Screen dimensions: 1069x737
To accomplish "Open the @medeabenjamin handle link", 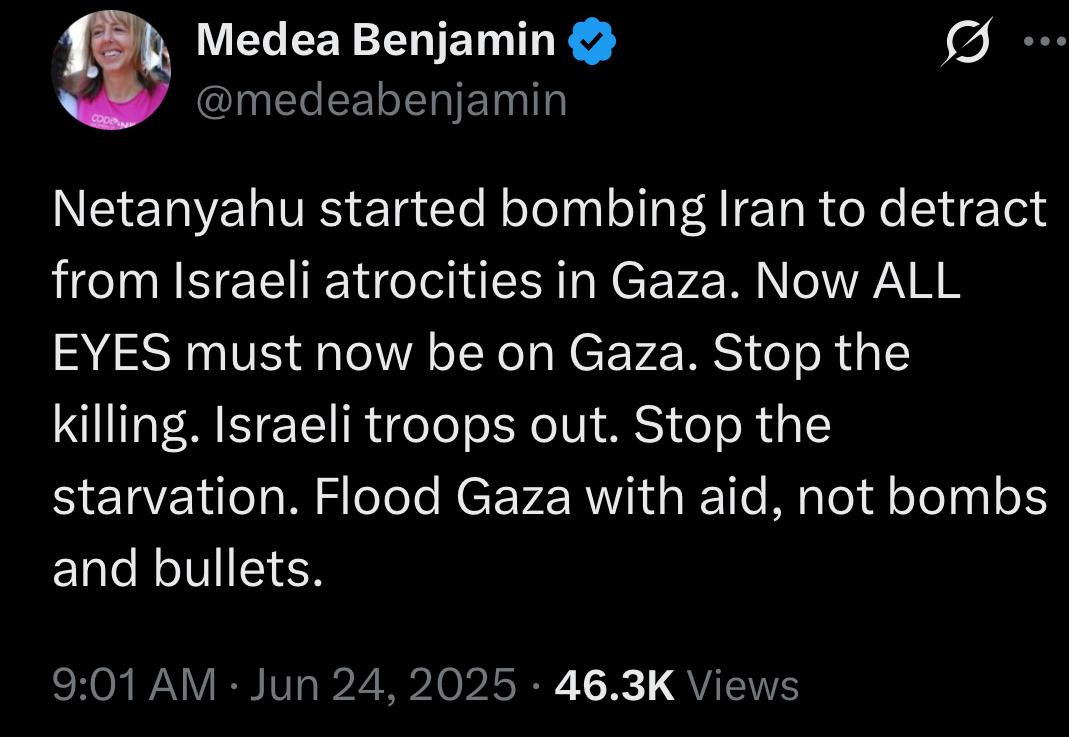I will [381, 101].
